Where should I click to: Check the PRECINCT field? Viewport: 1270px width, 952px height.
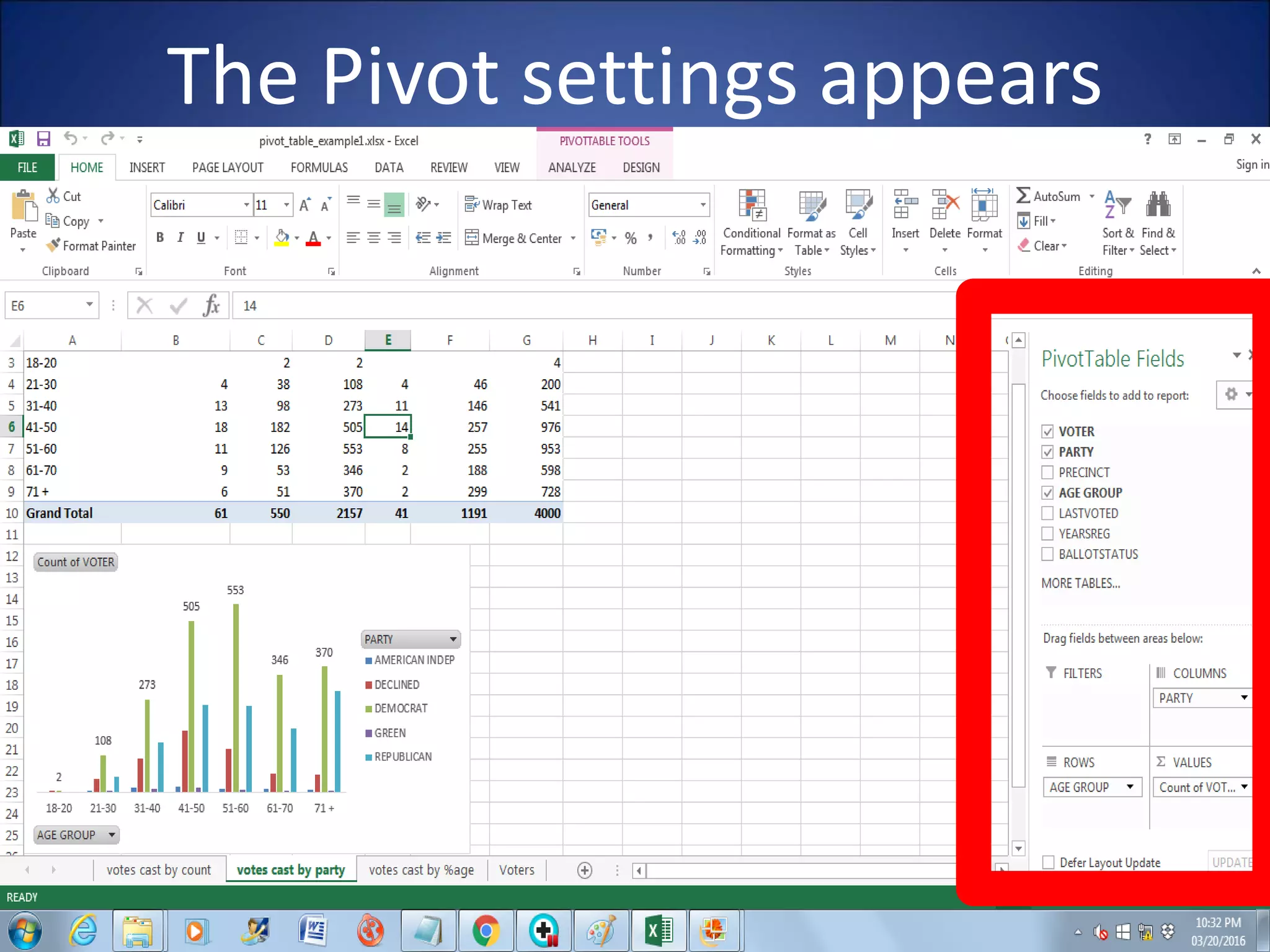[1047, 472]
